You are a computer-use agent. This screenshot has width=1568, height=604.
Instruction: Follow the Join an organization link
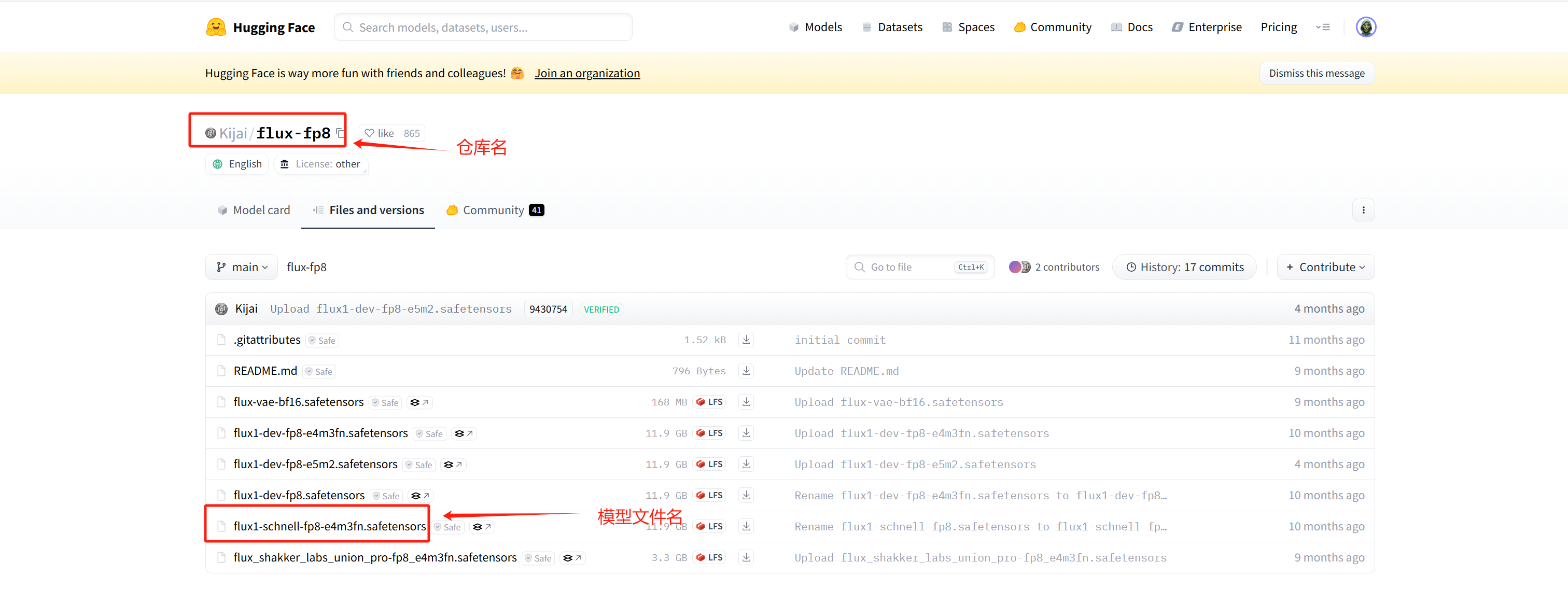[587, 73]
